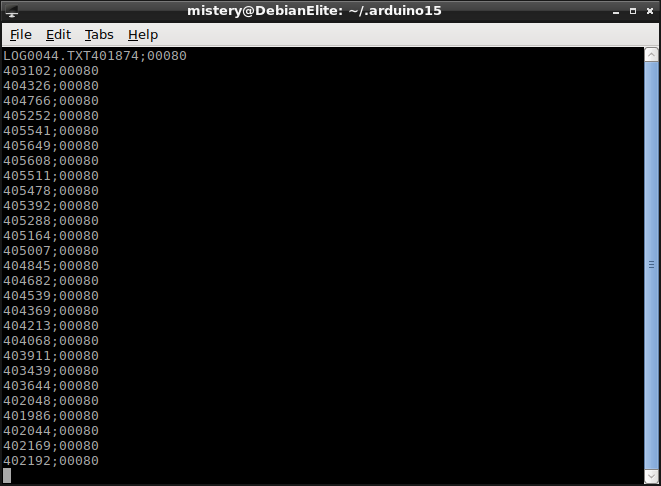Click the scrollbar up arrow
661x486 pixels.
point(651,55)
